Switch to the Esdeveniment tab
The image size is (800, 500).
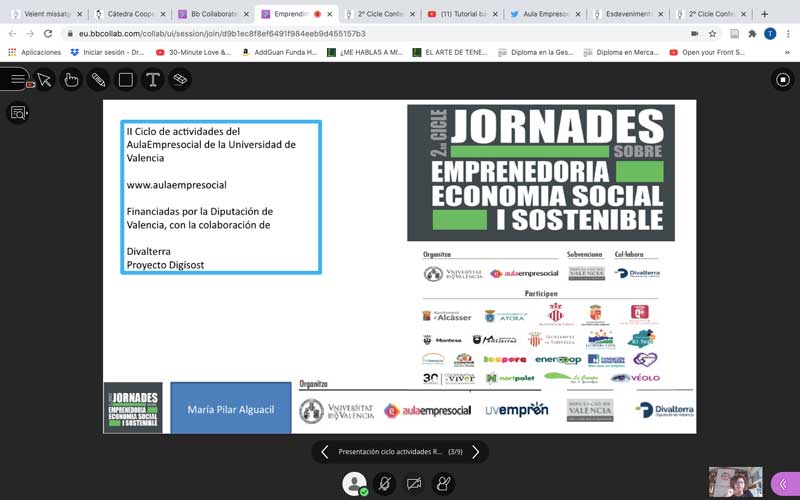click(x=628, y=14)
